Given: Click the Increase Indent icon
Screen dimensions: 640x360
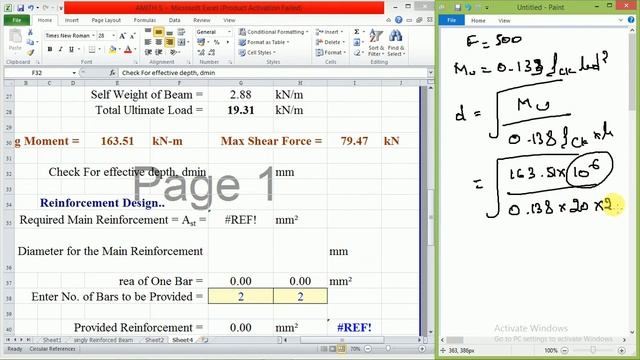Looking at the screenshot, I should pos(159,52).
